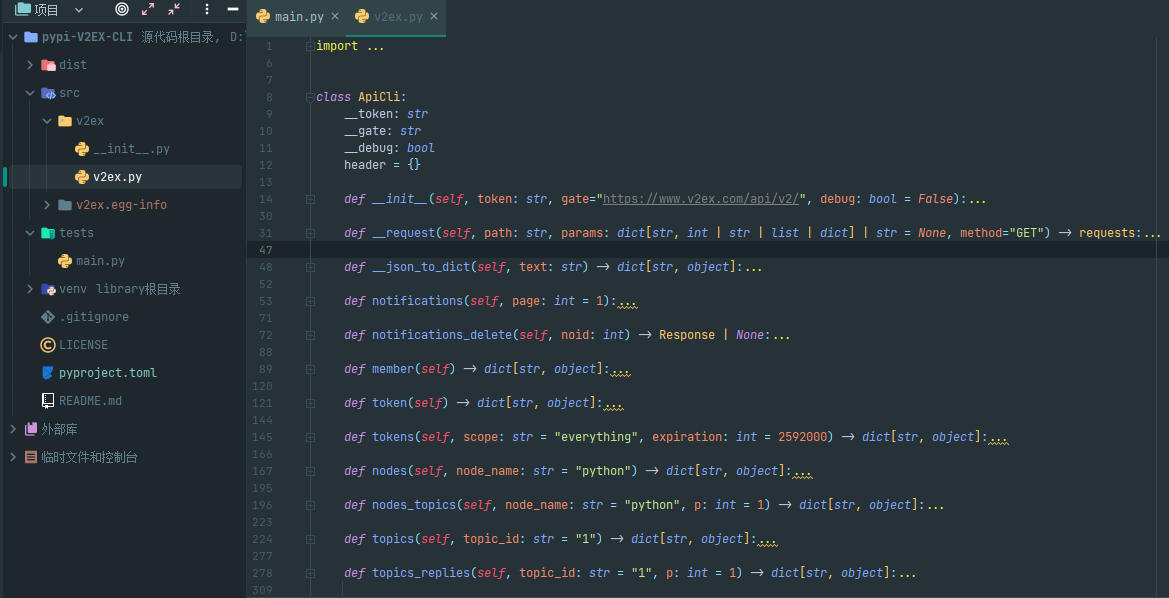The image size is (1169, 598).
Task: Click the dist folder icon
Action: point(48,65)
